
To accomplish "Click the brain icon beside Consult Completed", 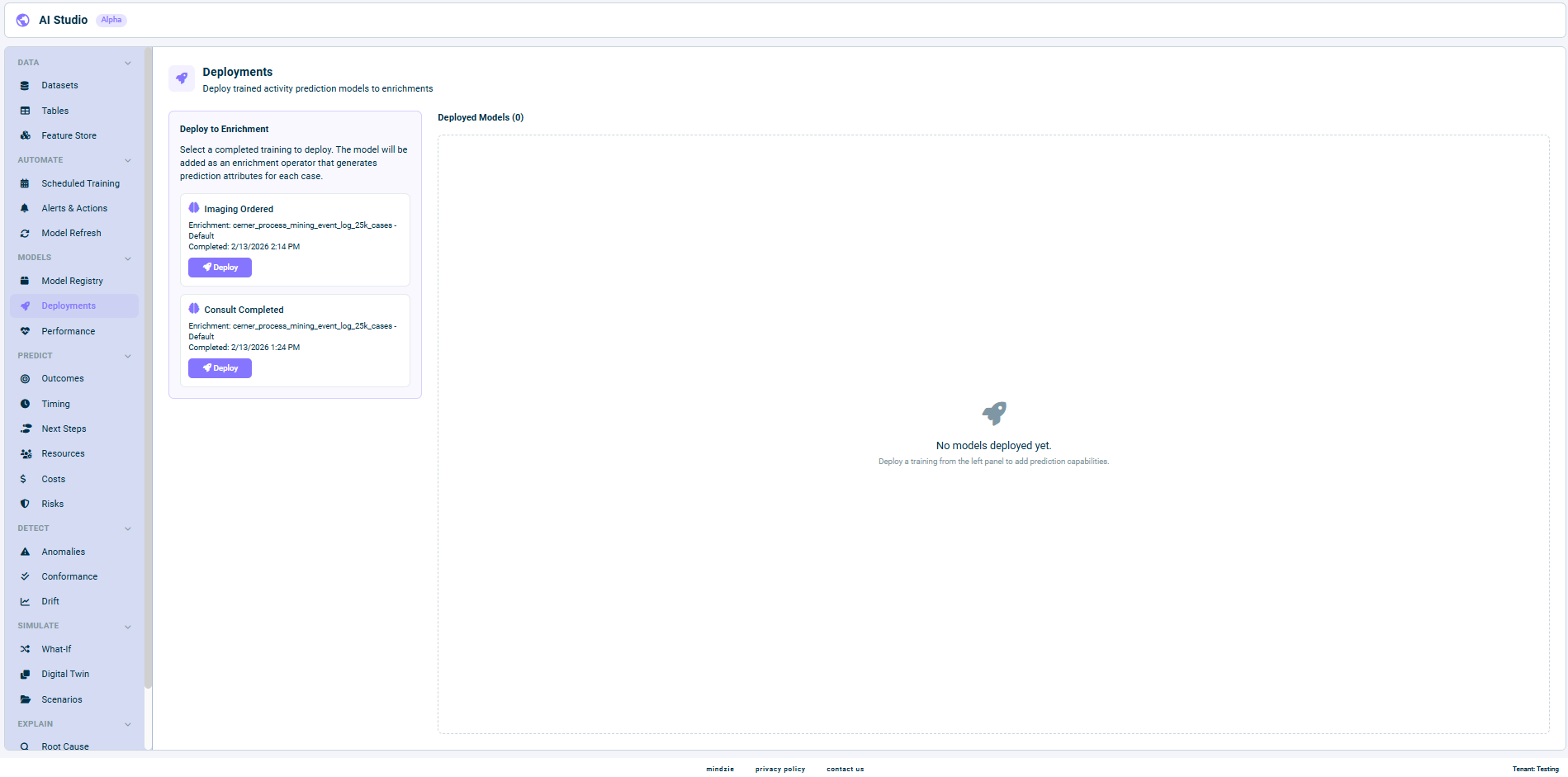I will (194, 309).
